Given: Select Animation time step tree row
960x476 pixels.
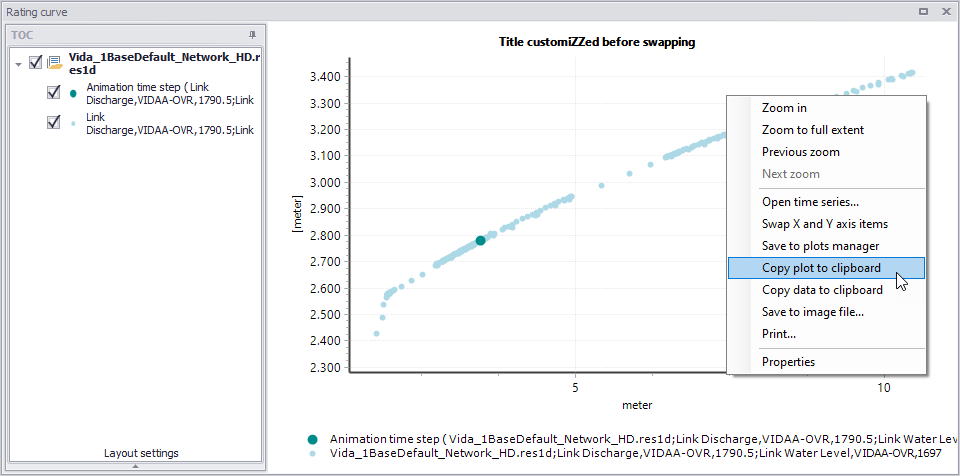Looking at the screenshot, I should (170, 94).
